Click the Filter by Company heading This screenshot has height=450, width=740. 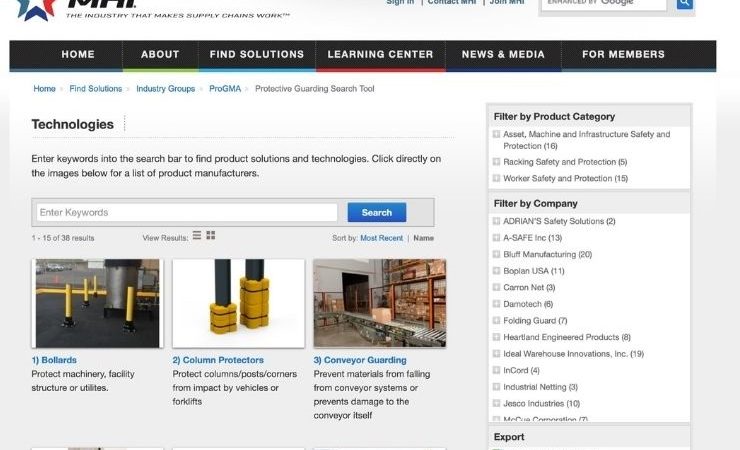536,204
